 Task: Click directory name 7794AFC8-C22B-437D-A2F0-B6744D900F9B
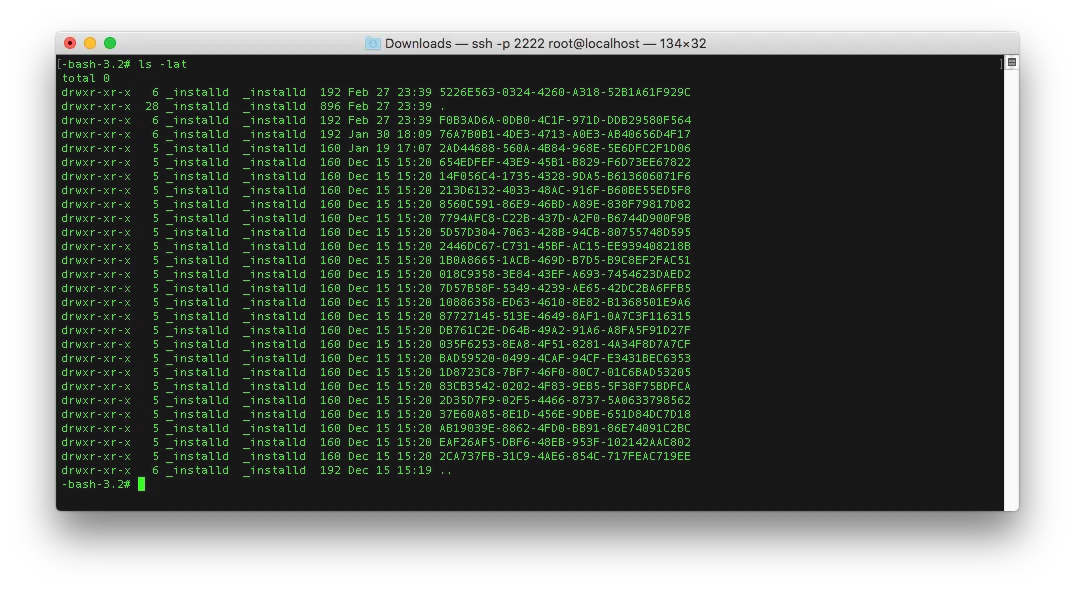click(565, 218)
